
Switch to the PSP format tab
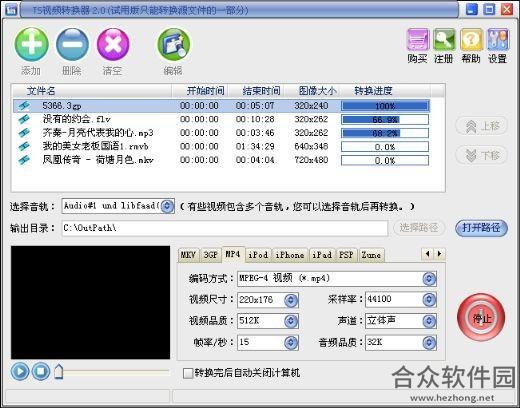click(x=346, y=255)
